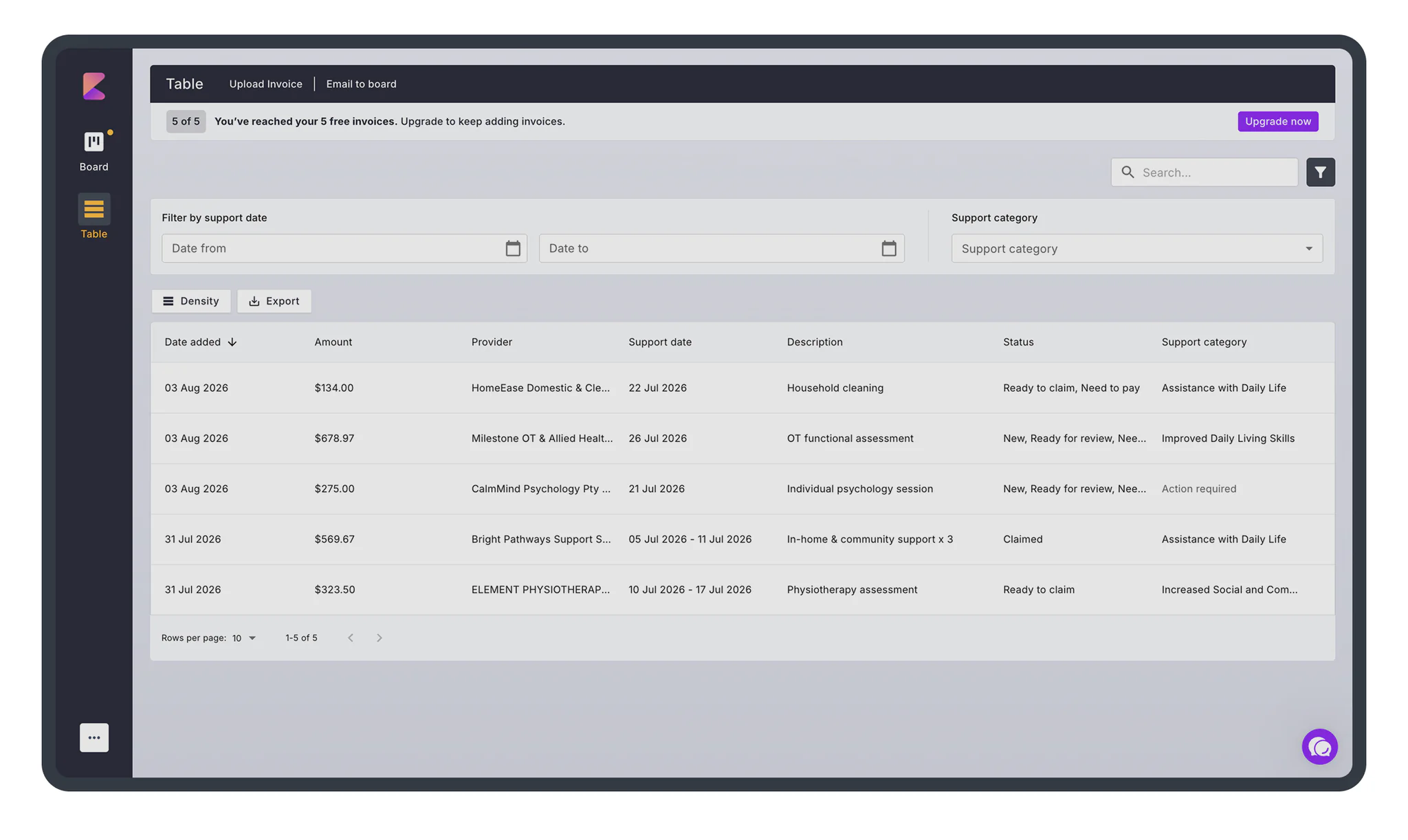Go to the next page arrow
1408x840 pixels.
pos(379,638)
